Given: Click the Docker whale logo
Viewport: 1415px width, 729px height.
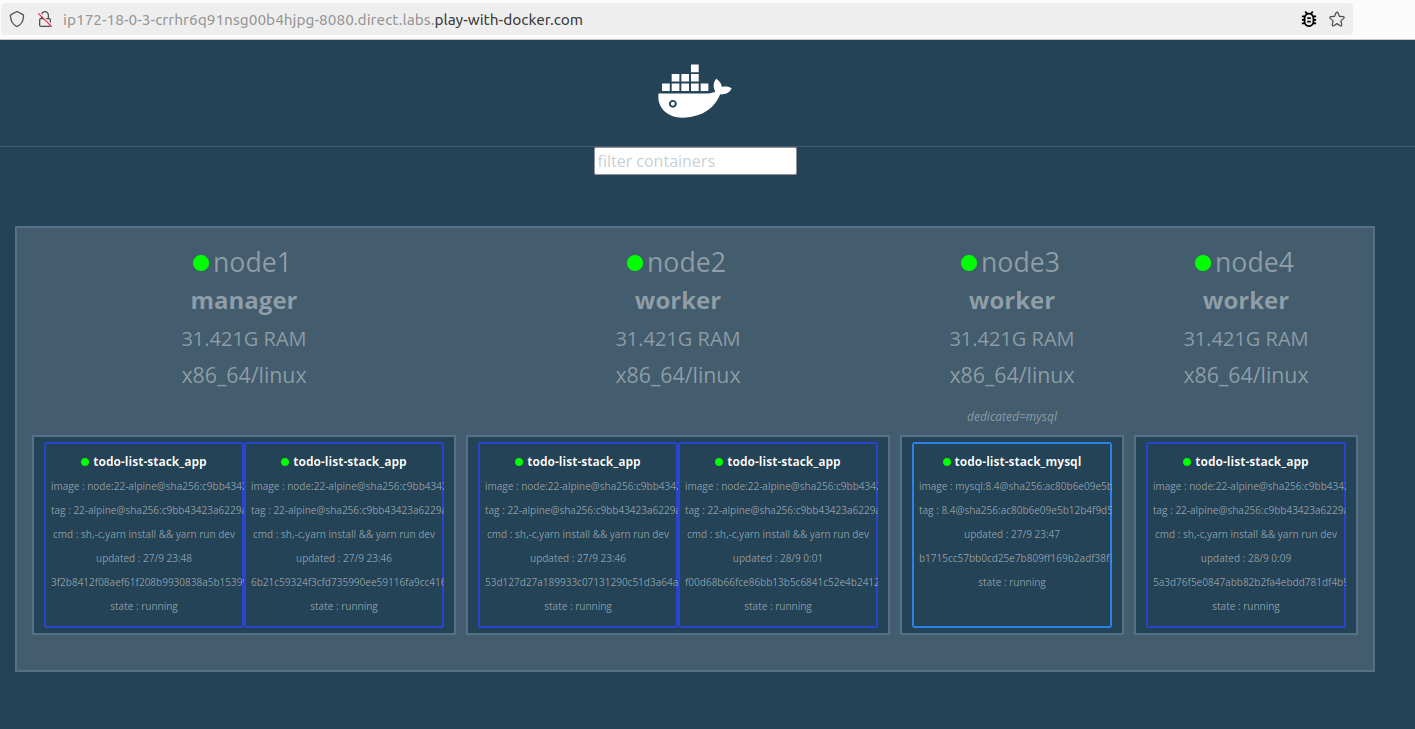Looking at the screenshot, I should [x=694, y=92].
